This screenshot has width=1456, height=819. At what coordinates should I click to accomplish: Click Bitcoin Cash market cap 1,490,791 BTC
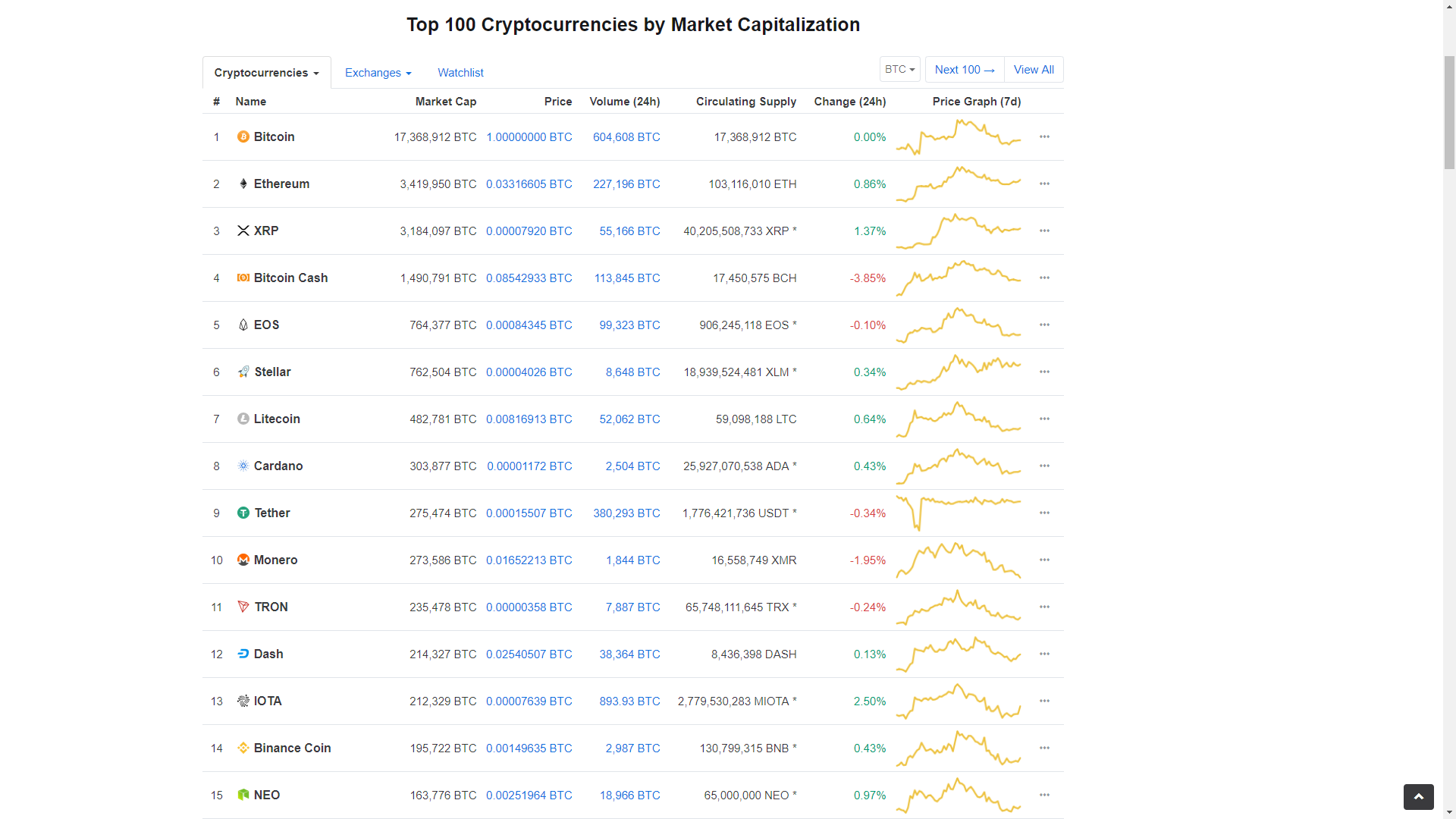click(438, 278)
